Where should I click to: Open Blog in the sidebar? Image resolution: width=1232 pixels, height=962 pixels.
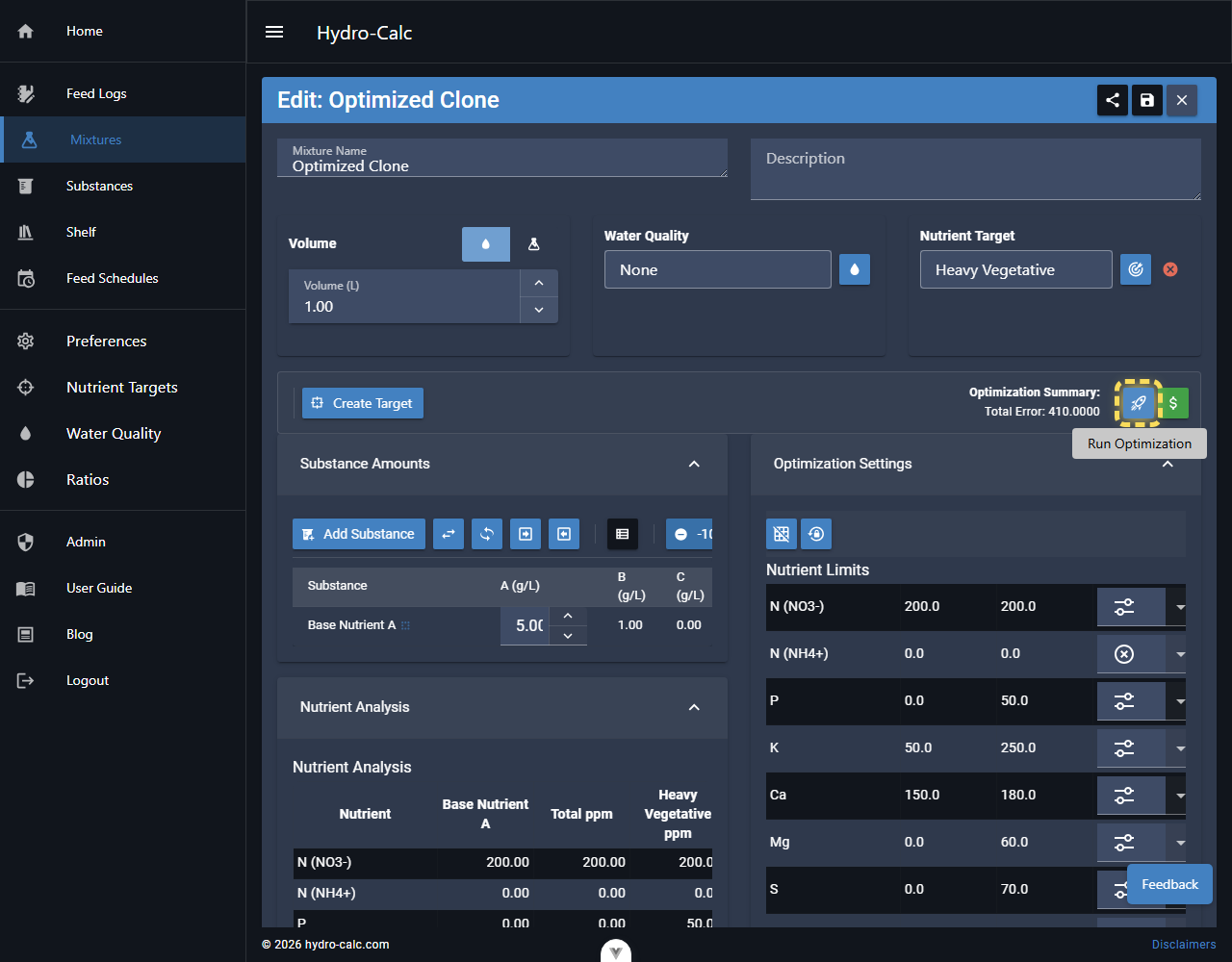coord(123,634)
